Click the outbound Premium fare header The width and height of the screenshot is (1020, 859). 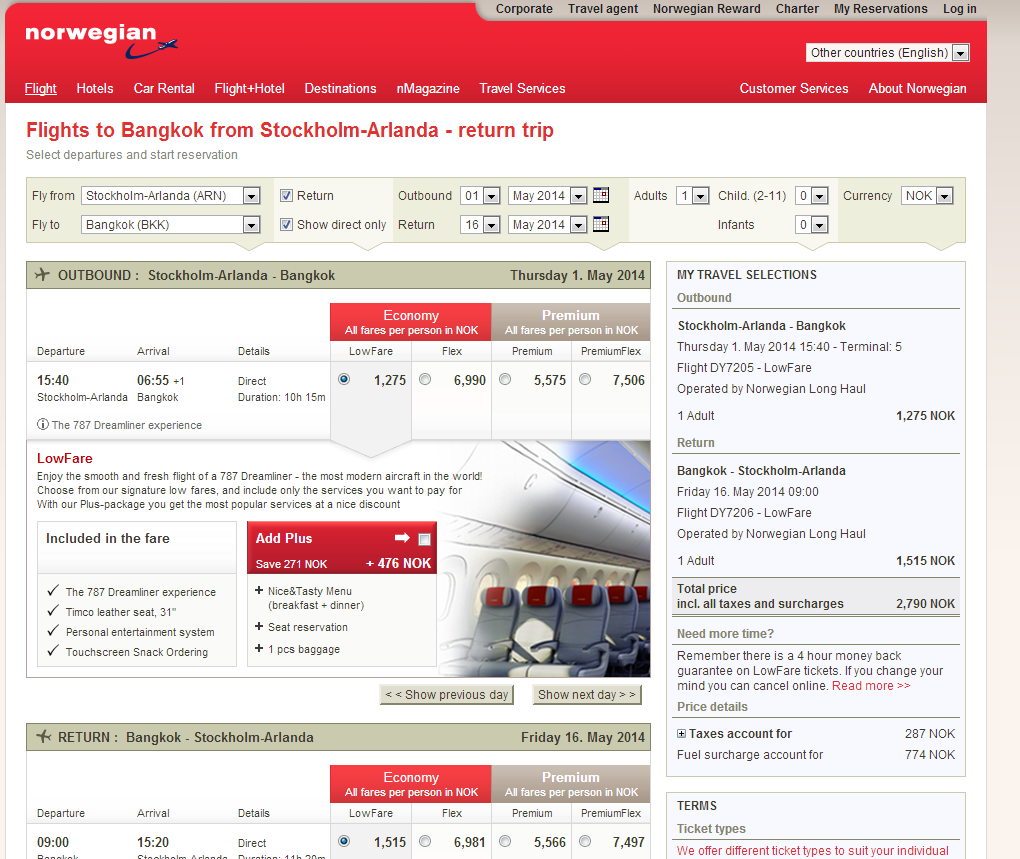pos(571,322)
